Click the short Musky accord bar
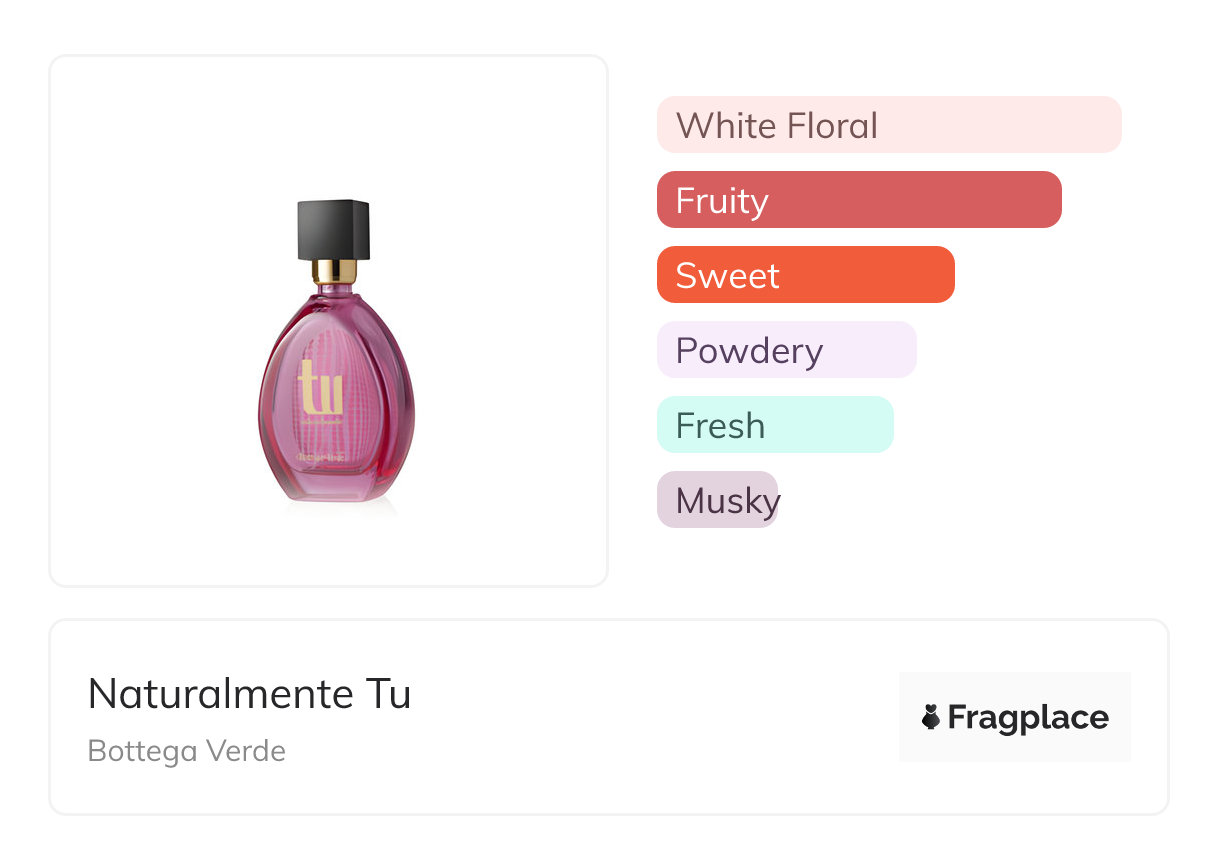Viewport: 1218px width, 864px height. pyautogui.click(x=717, y=500)
